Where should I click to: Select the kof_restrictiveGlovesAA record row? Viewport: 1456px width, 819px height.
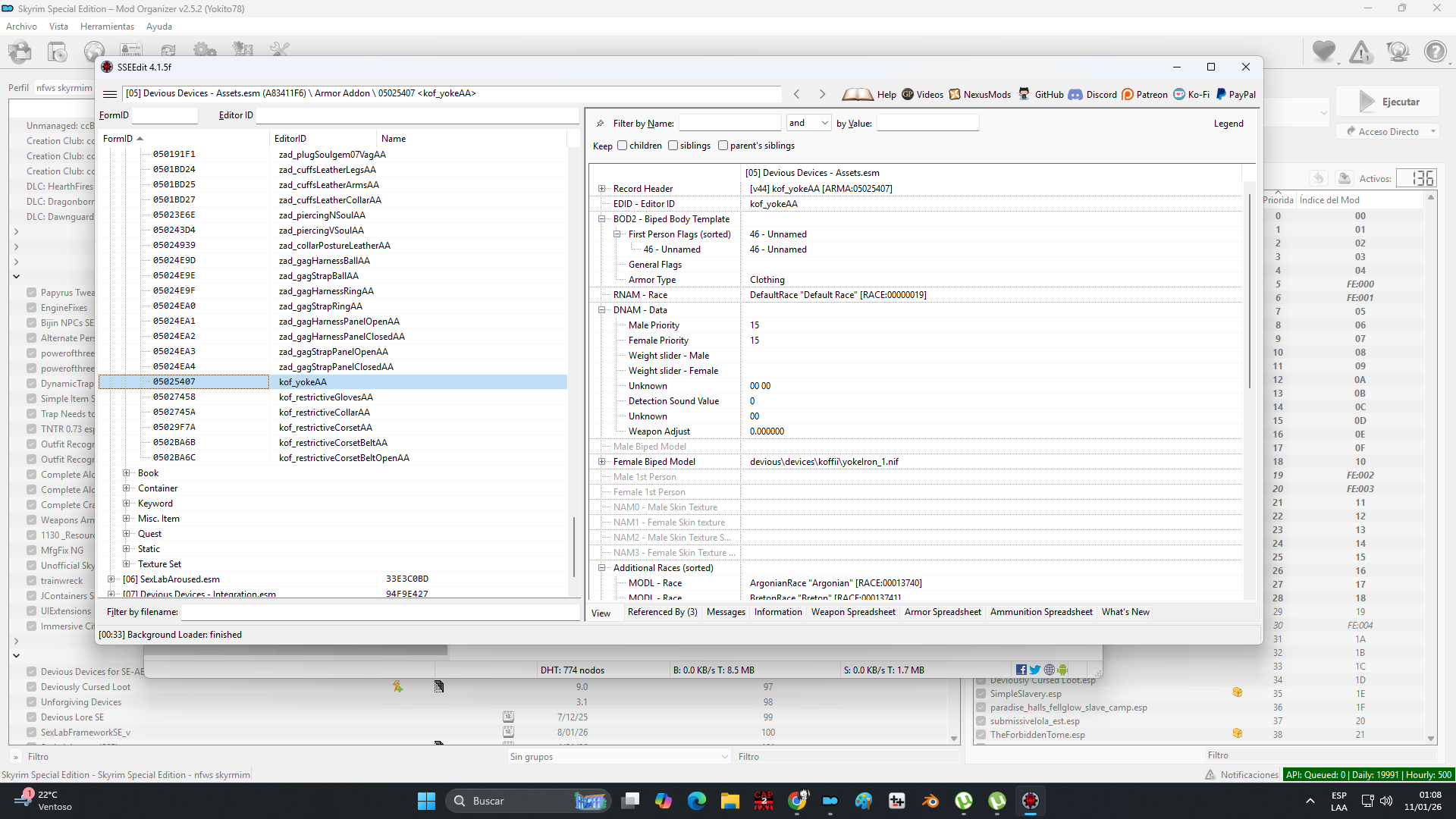pyautogui.click(x=334, y=397)
